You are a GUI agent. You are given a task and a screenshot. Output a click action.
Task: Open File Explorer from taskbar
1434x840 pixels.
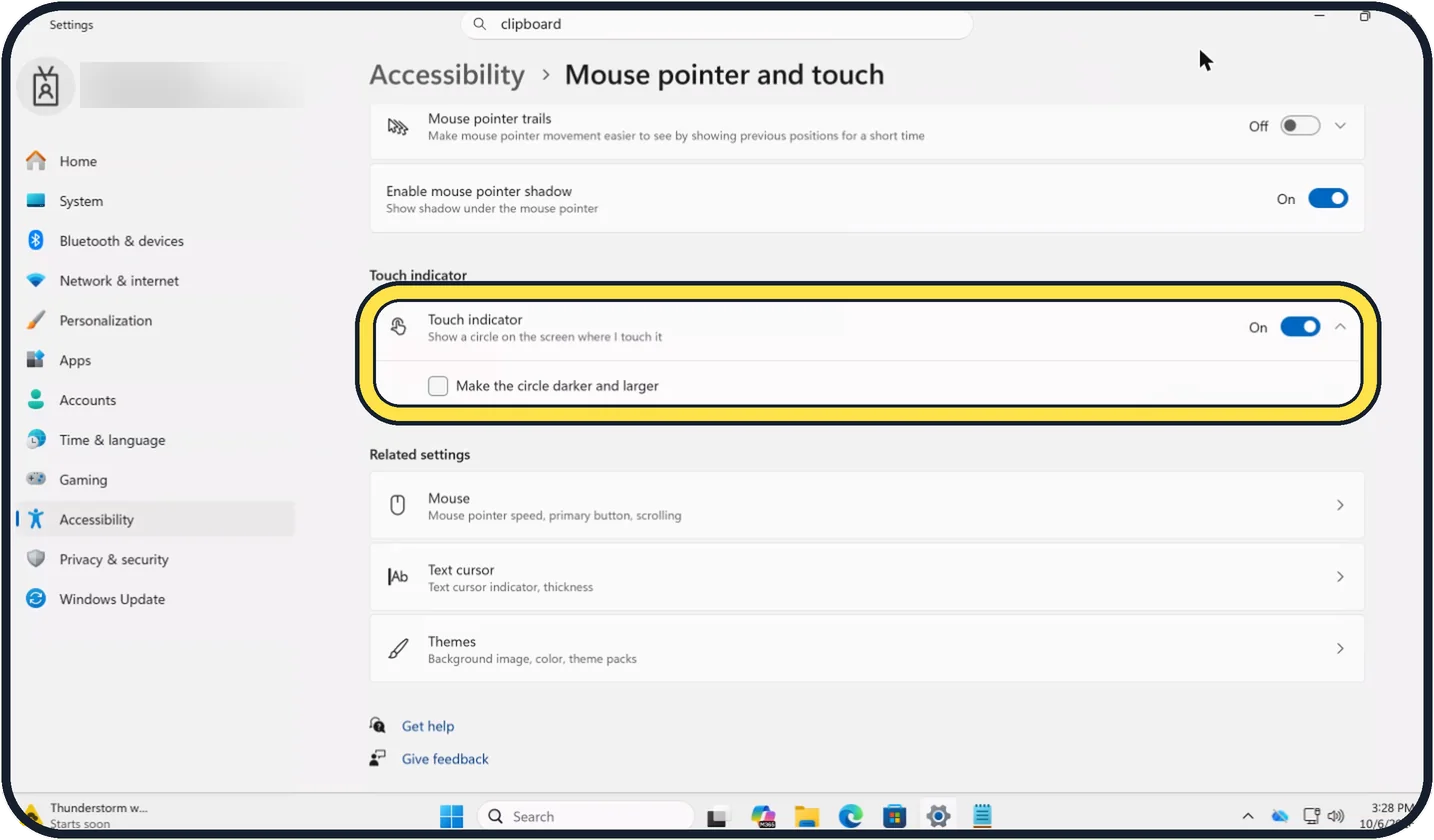[x=807, y=816]
